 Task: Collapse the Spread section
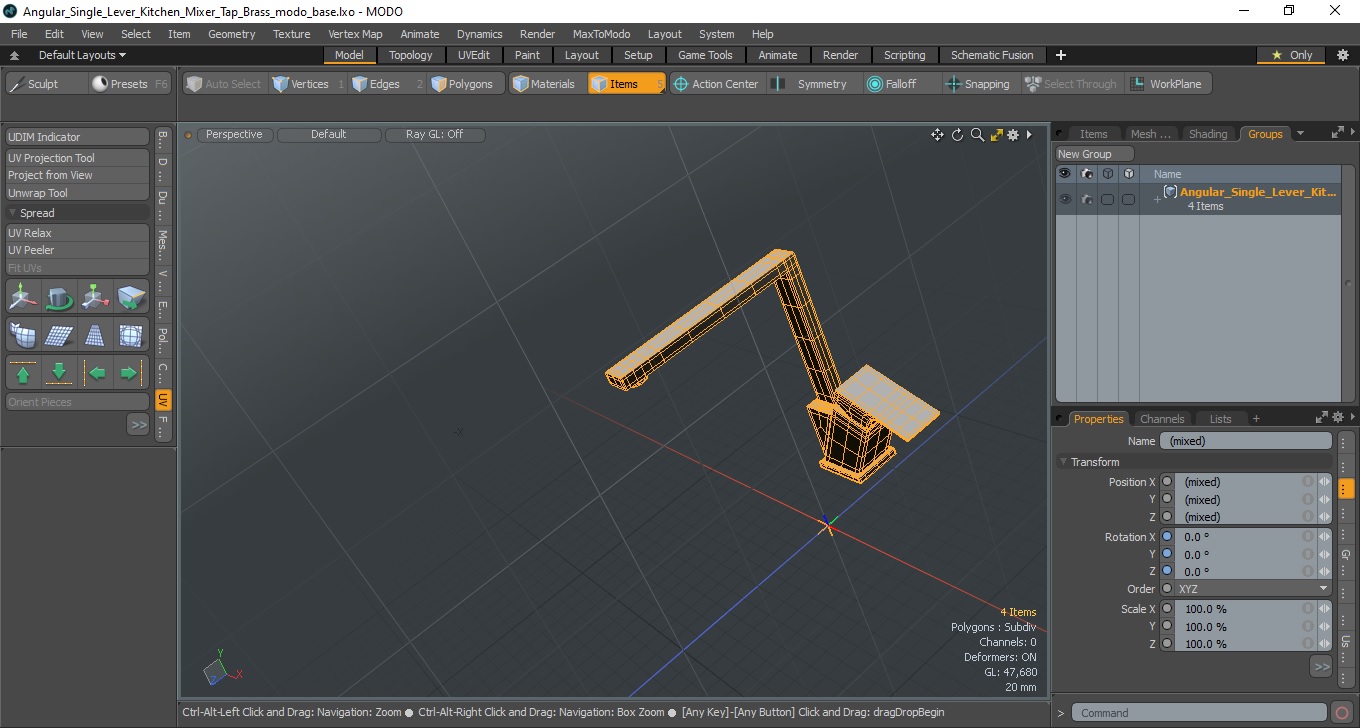click(x=13, y=213)
